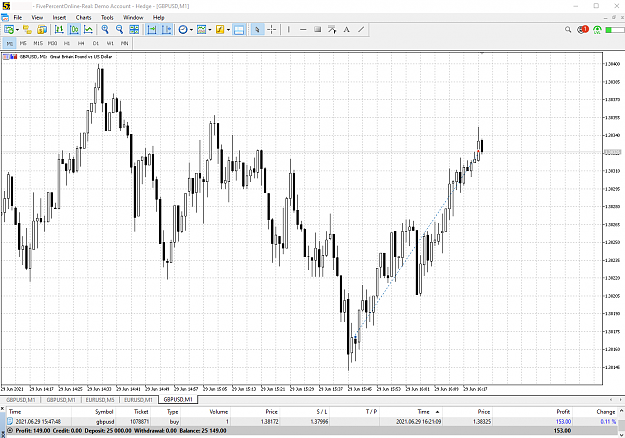Switch timeframe to M30
Viewport: 625px width, 438px height.
coord(52,43)
